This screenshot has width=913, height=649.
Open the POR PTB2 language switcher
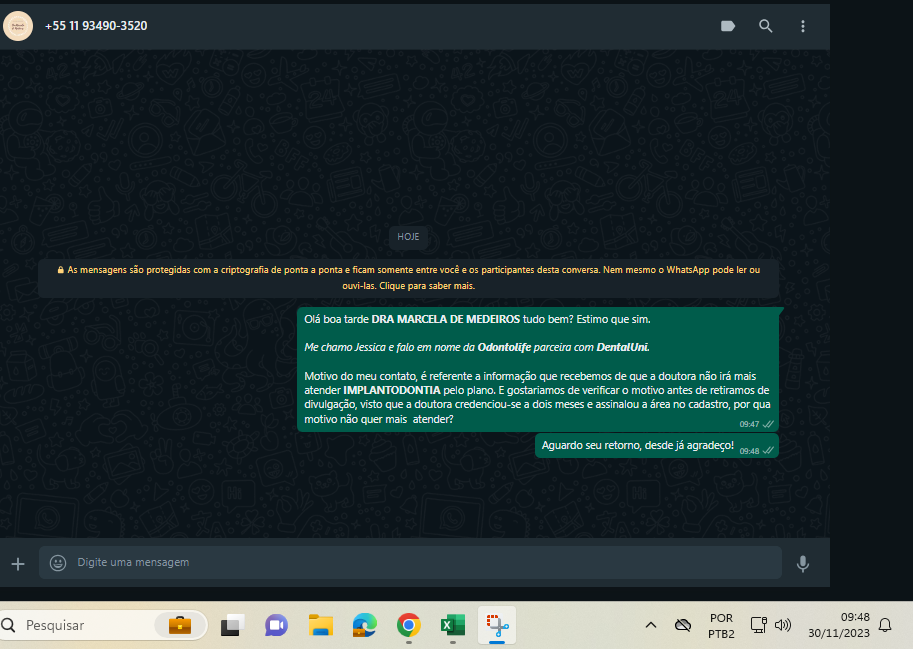pos(721,625)
